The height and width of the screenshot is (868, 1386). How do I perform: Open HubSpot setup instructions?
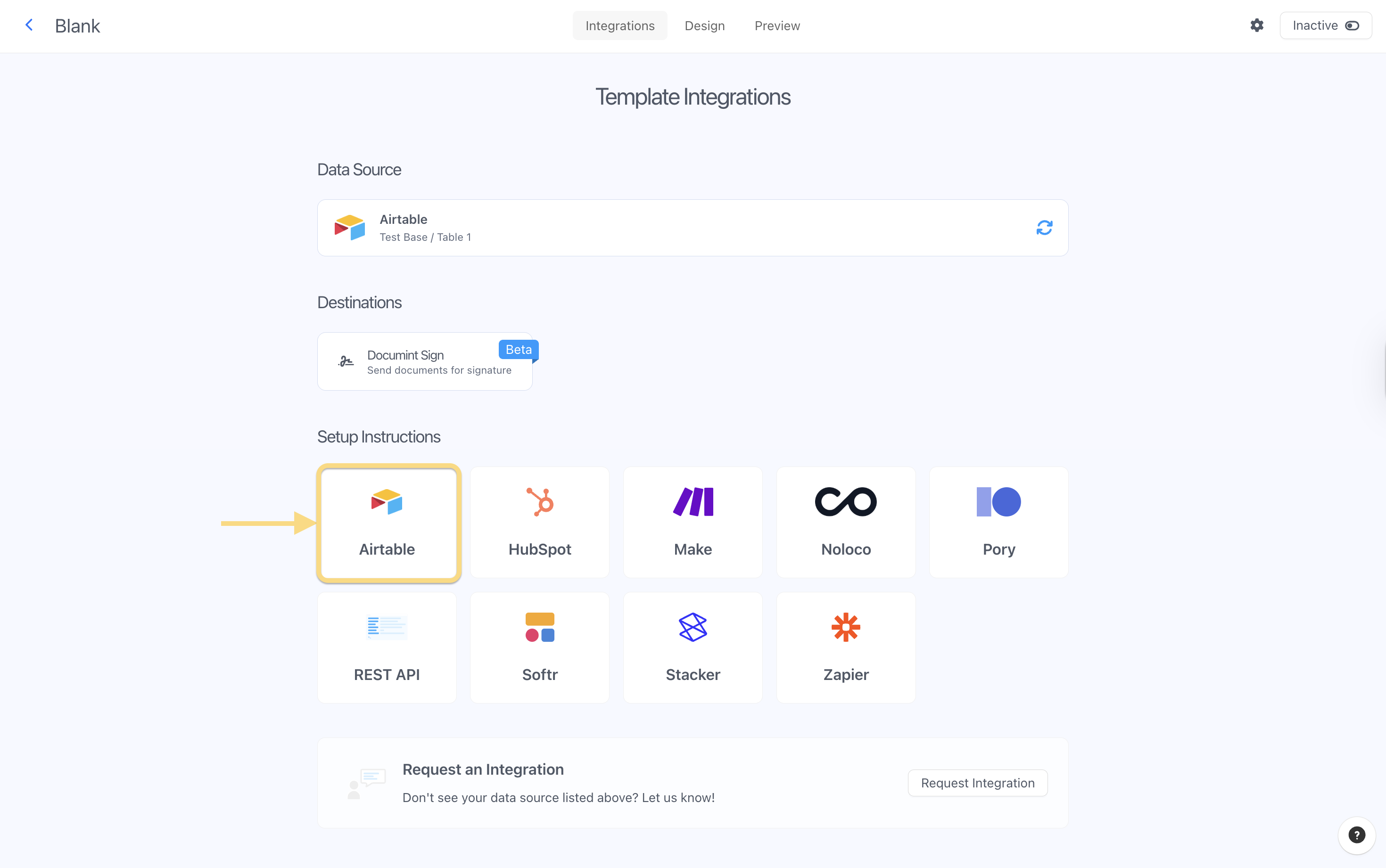pos(540,522)
